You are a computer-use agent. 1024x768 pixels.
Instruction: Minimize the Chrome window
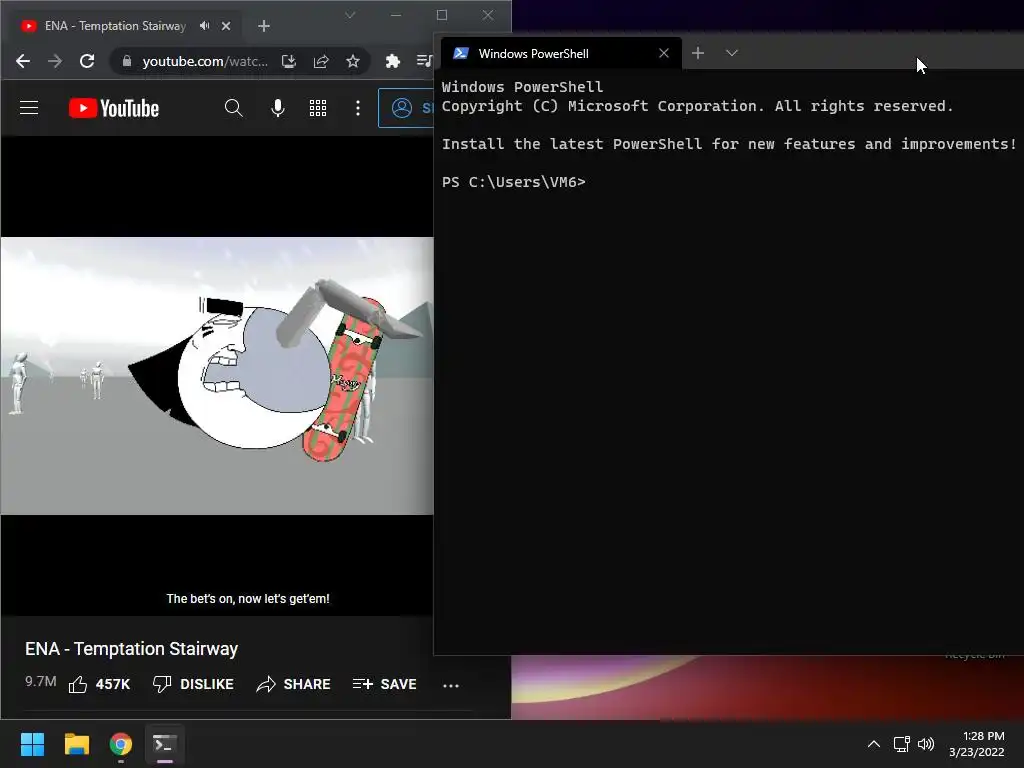click(396, 15)
